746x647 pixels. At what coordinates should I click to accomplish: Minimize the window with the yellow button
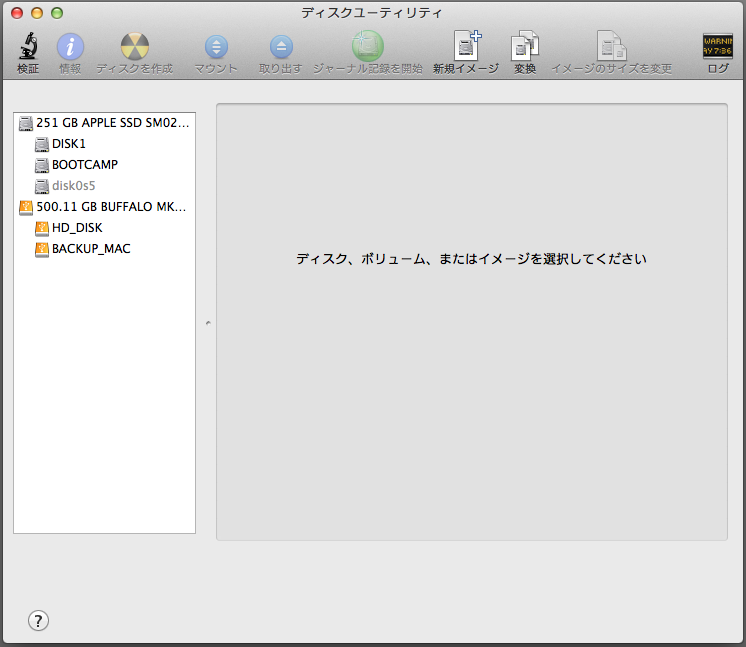[37, 13]
